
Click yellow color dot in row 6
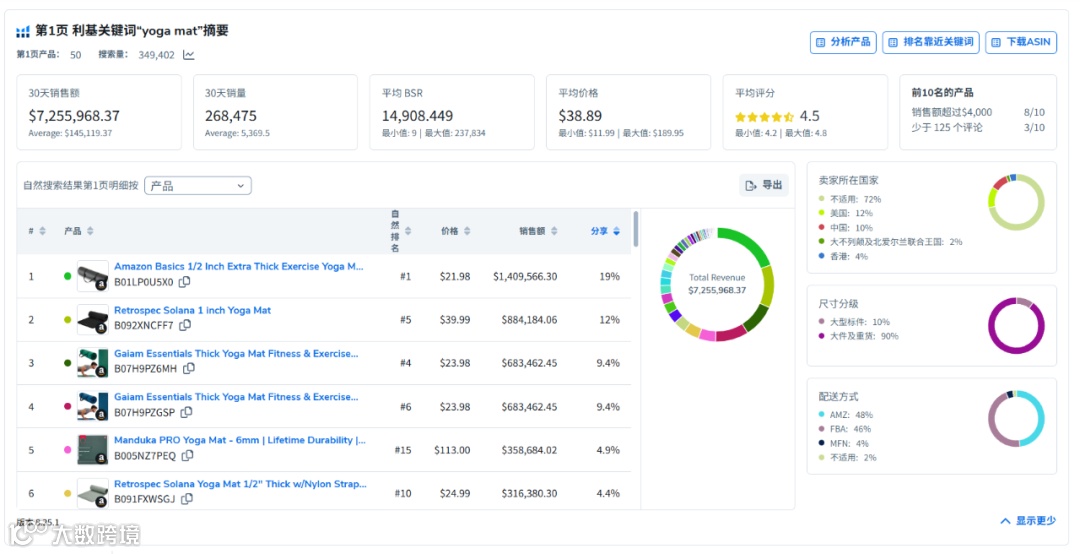click(68, 493)
